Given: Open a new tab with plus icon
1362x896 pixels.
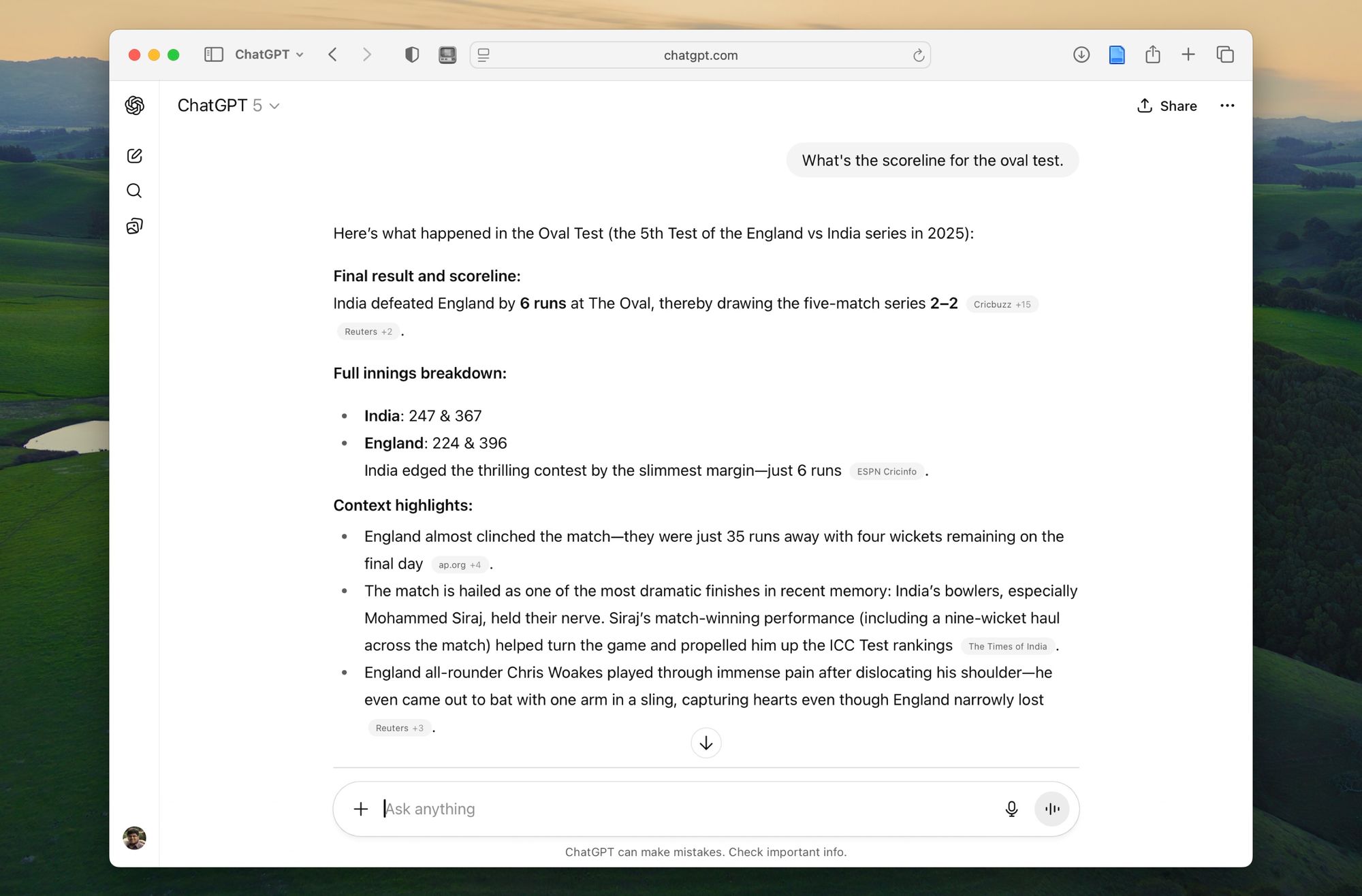Looking at the screenshot, I should [1188, 54].
